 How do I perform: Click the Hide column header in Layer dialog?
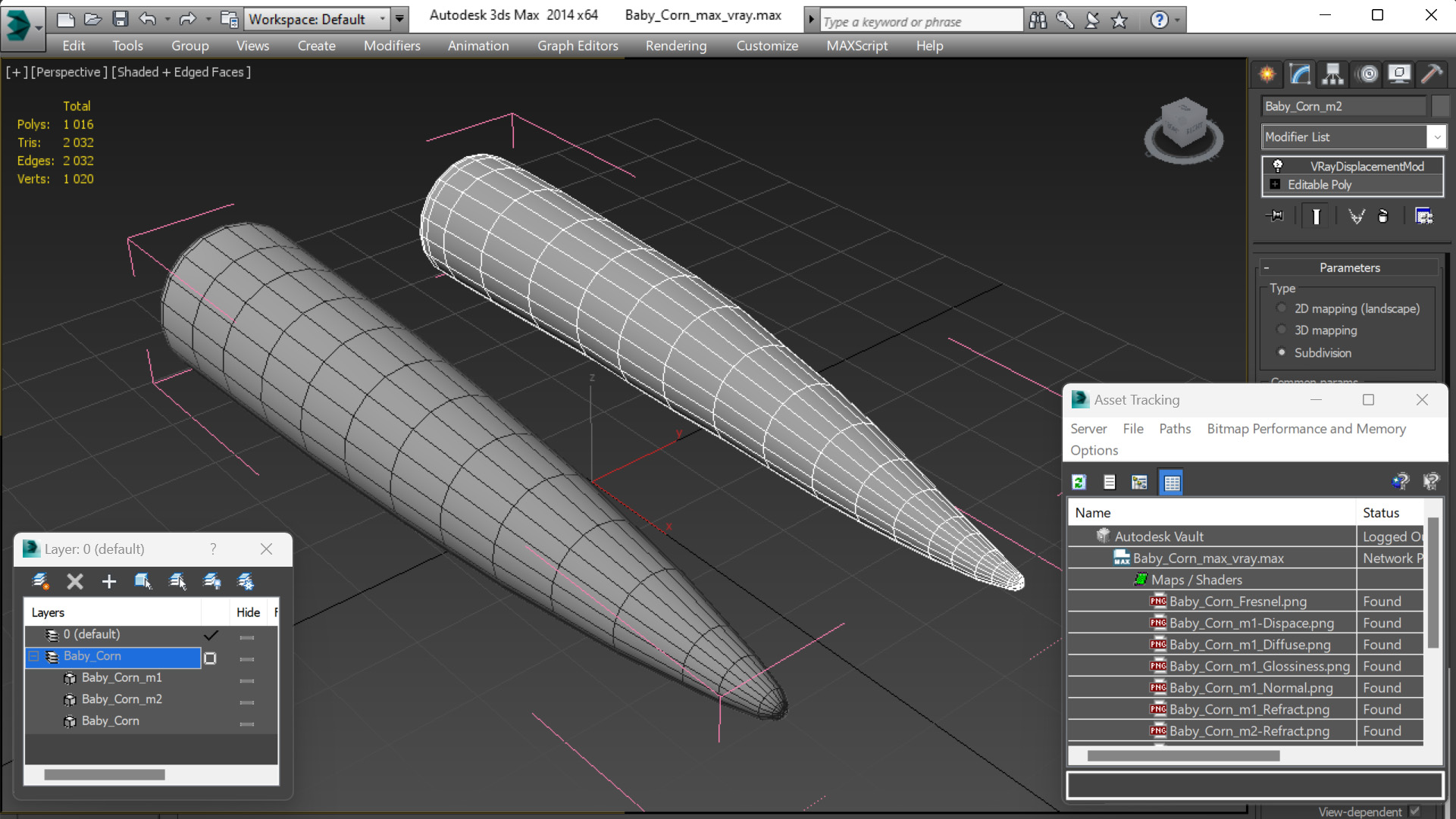(248, 612)
